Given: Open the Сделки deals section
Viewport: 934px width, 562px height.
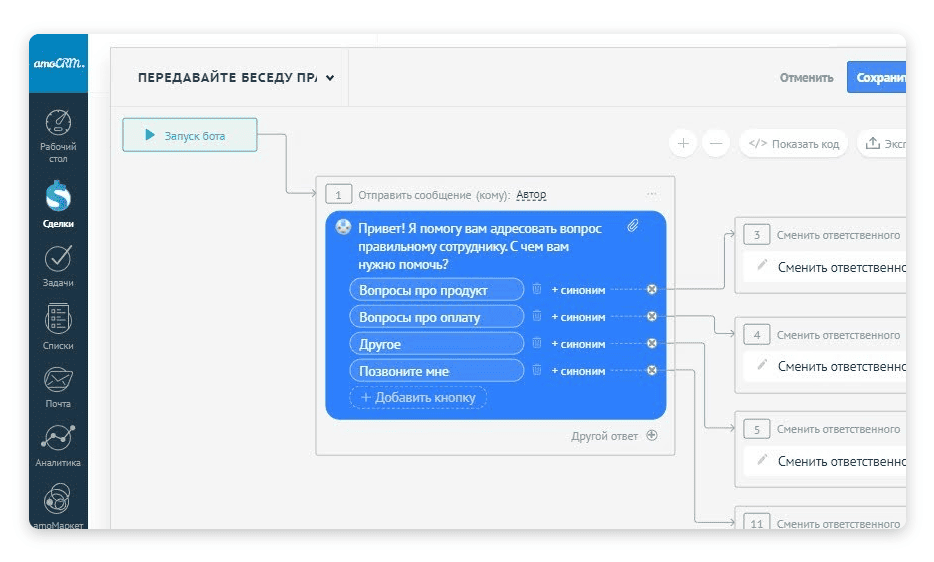Looking at the screenshot, I should (59, 196).
